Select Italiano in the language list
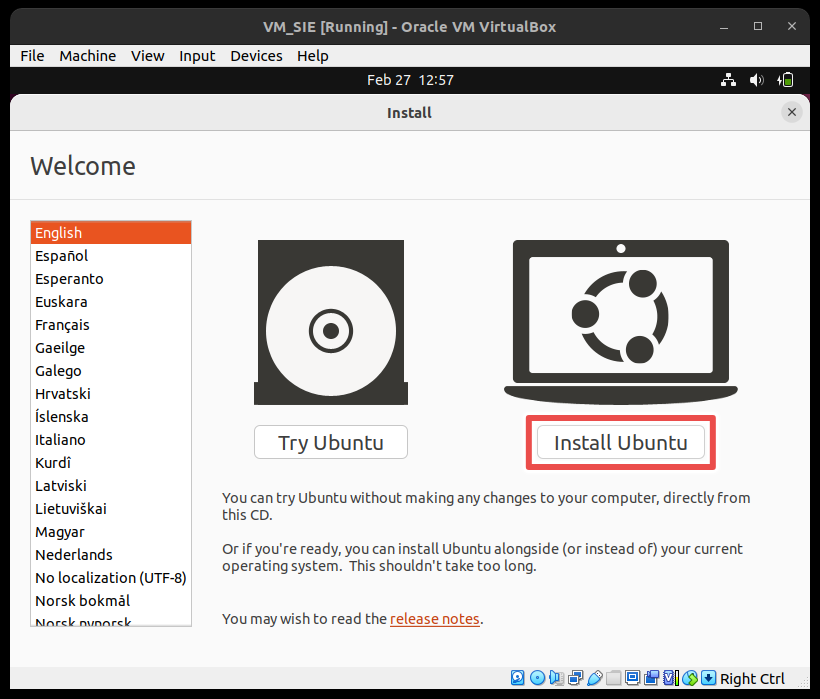 111,440
